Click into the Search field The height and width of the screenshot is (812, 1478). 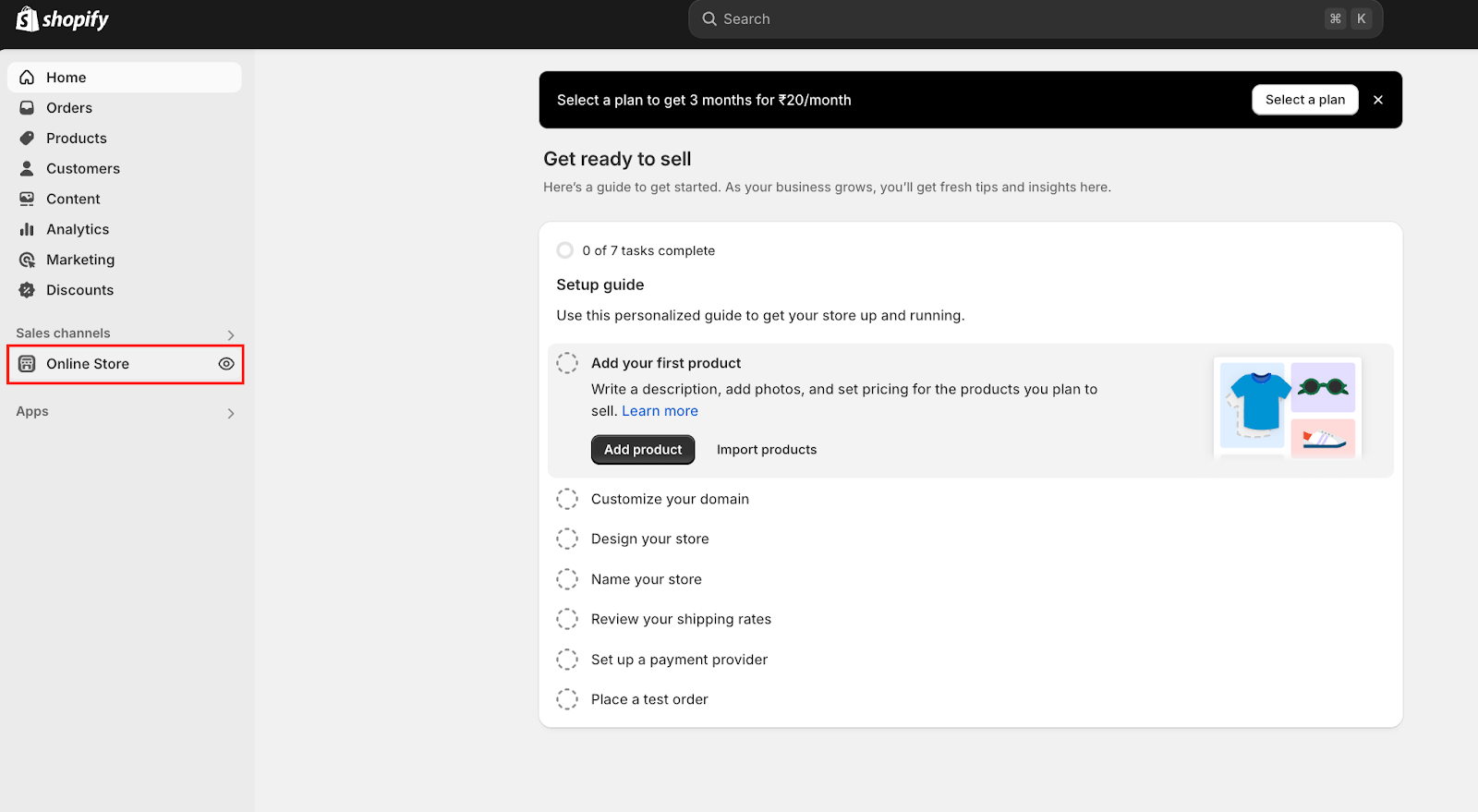1016,19
